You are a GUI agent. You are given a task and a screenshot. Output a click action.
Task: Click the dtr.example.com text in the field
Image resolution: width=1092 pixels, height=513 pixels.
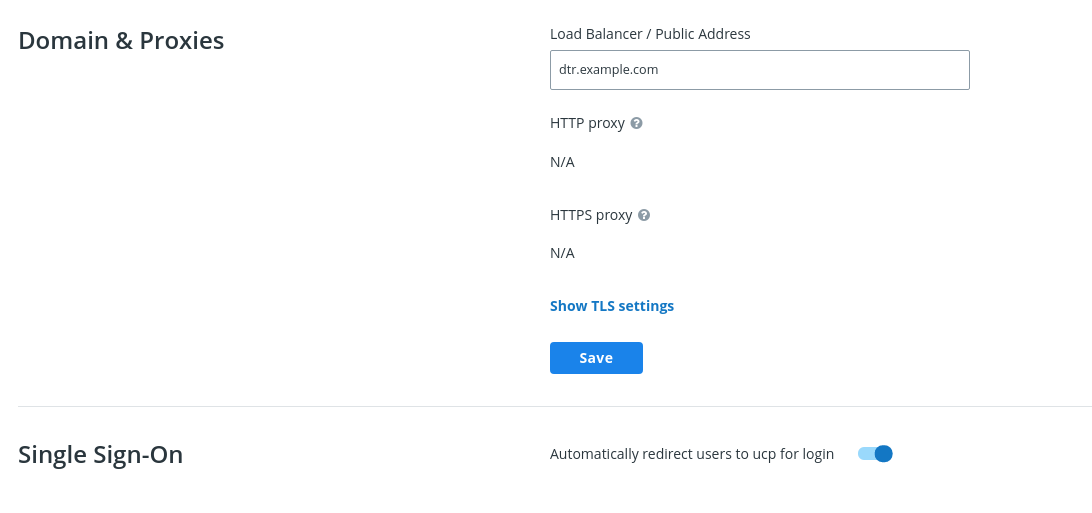point(608,70)
